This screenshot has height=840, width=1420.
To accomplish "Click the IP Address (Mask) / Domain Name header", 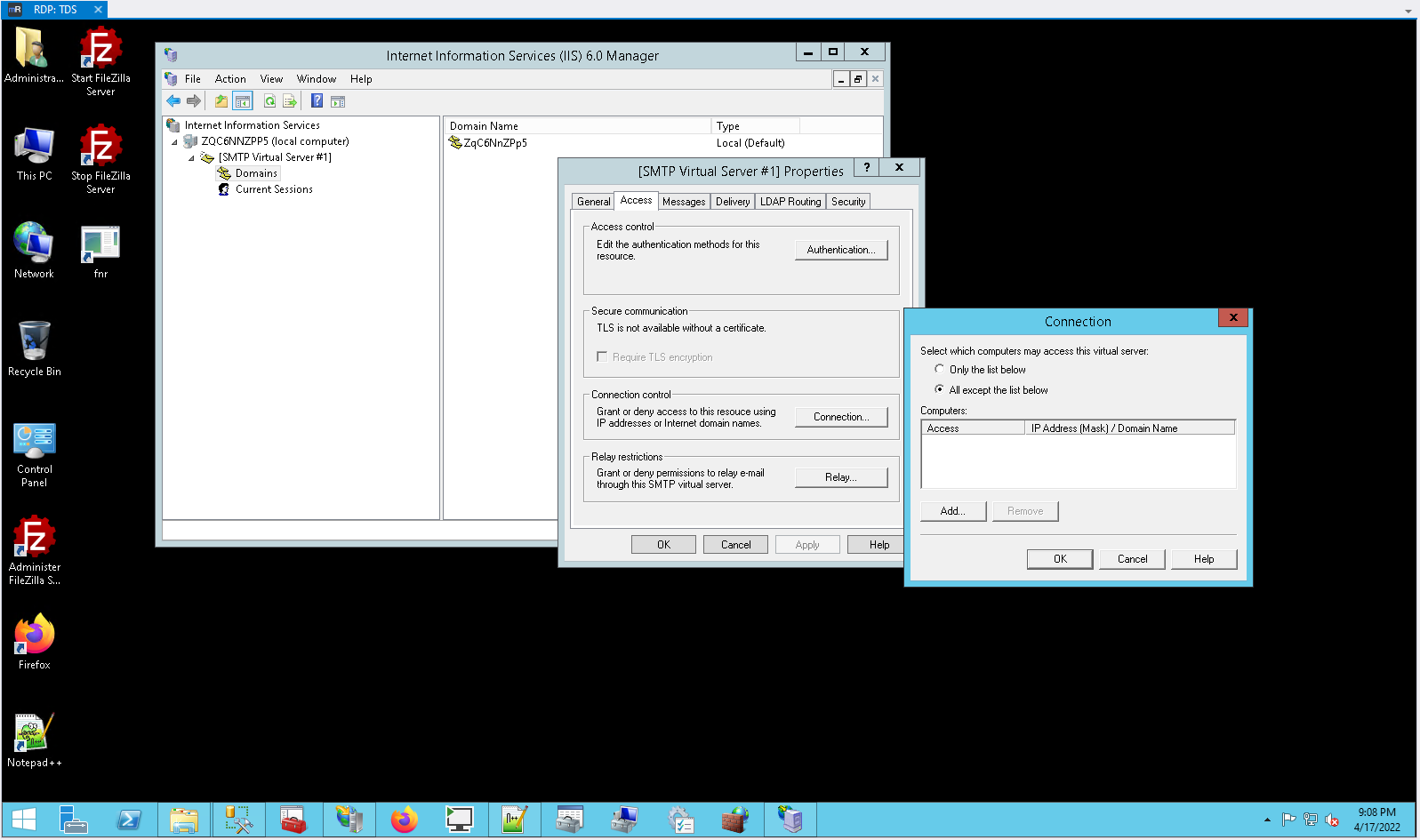I will pyautogui.click(x=1130, y=428).
